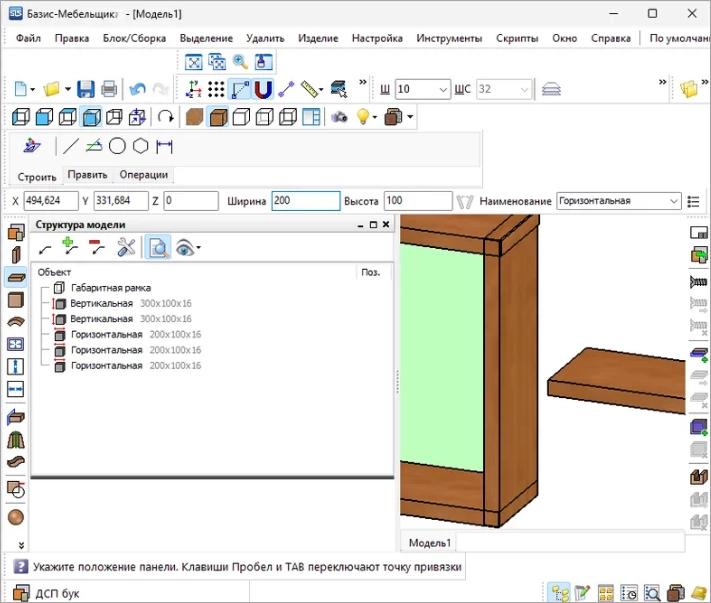Open the Справка menu
Screen dimensions: 711x603
[610, 38]
